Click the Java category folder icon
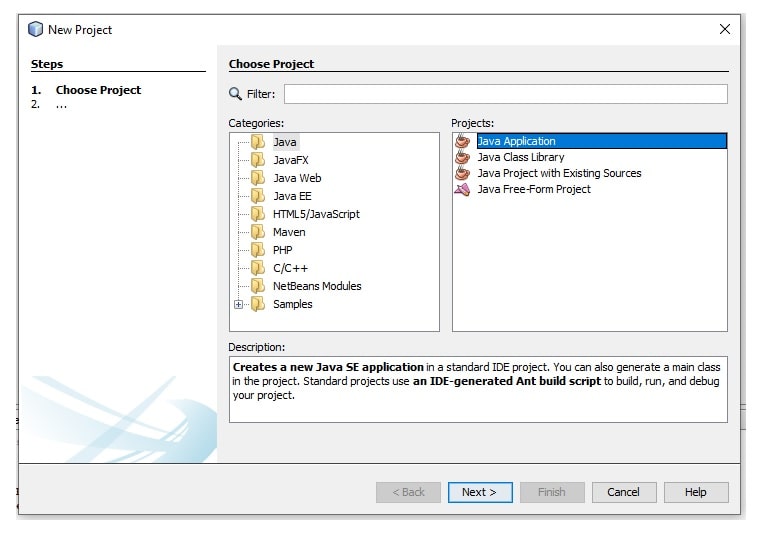This screenshot has height=538, width=769. (x=258, y=142)
